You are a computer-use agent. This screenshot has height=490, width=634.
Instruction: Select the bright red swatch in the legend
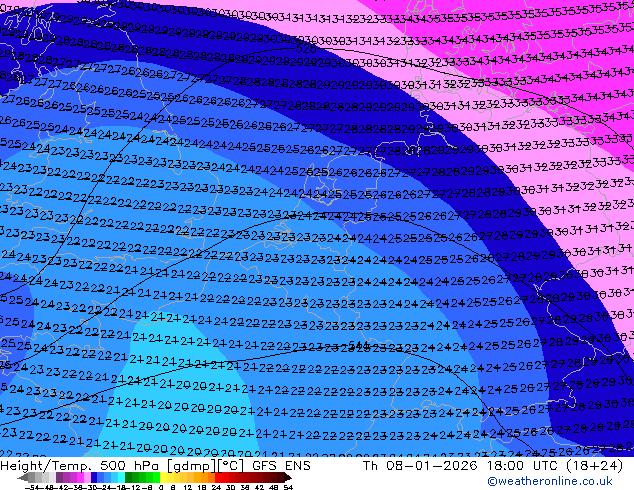point(218,478)
